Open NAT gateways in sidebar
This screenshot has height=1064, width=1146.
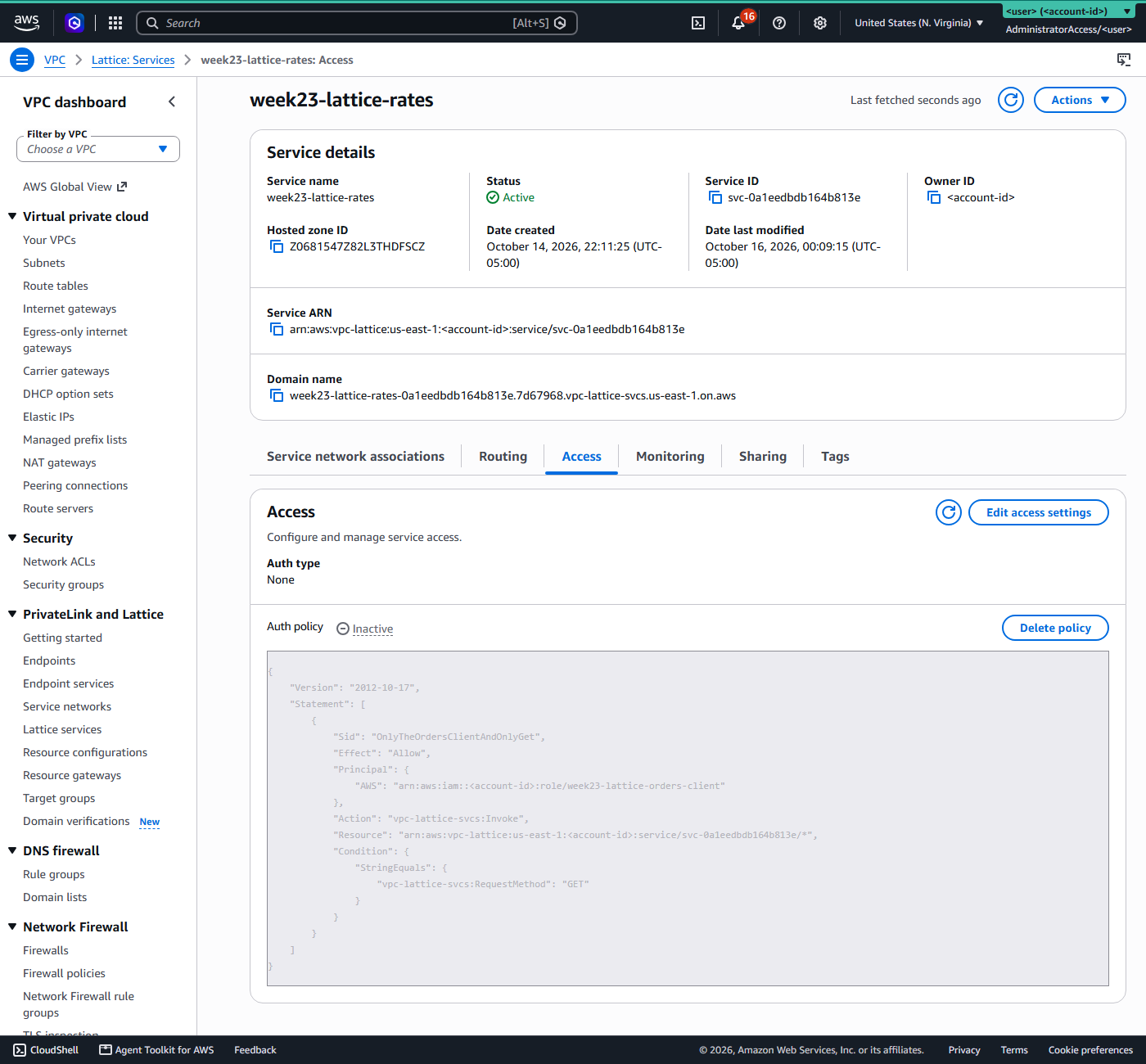coord(60,462)
